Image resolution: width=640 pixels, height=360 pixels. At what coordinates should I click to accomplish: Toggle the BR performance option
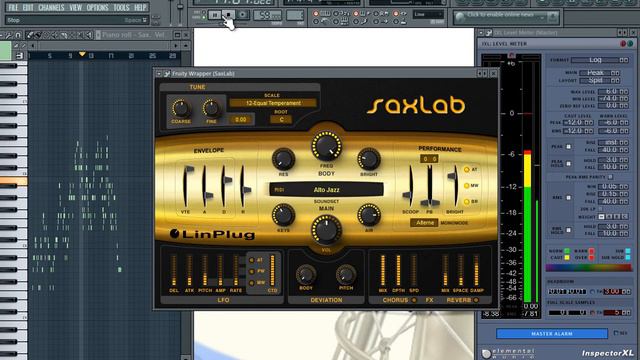point(467,202)
